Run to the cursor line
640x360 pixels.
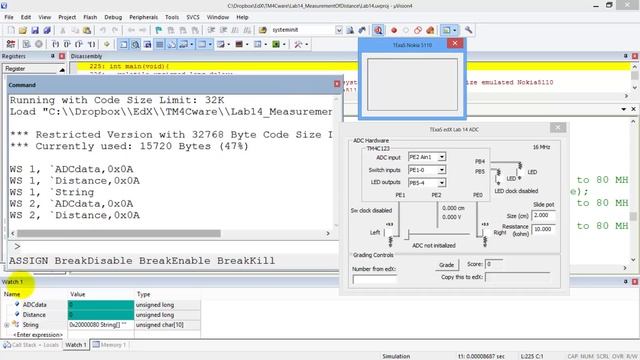coord(91,44)
